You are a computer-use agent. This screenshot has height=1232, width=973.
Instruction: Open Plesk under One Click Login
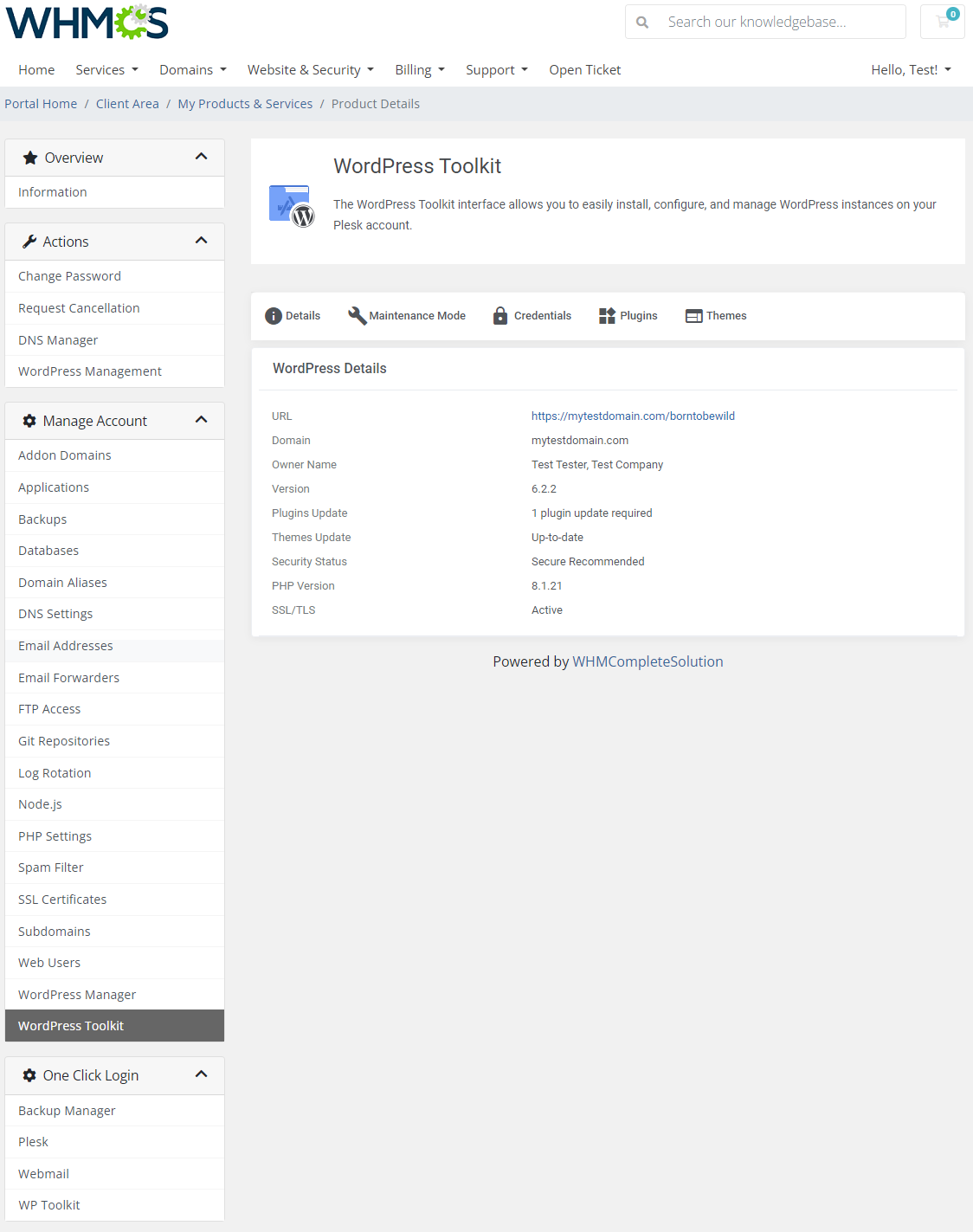point(114,1142)
